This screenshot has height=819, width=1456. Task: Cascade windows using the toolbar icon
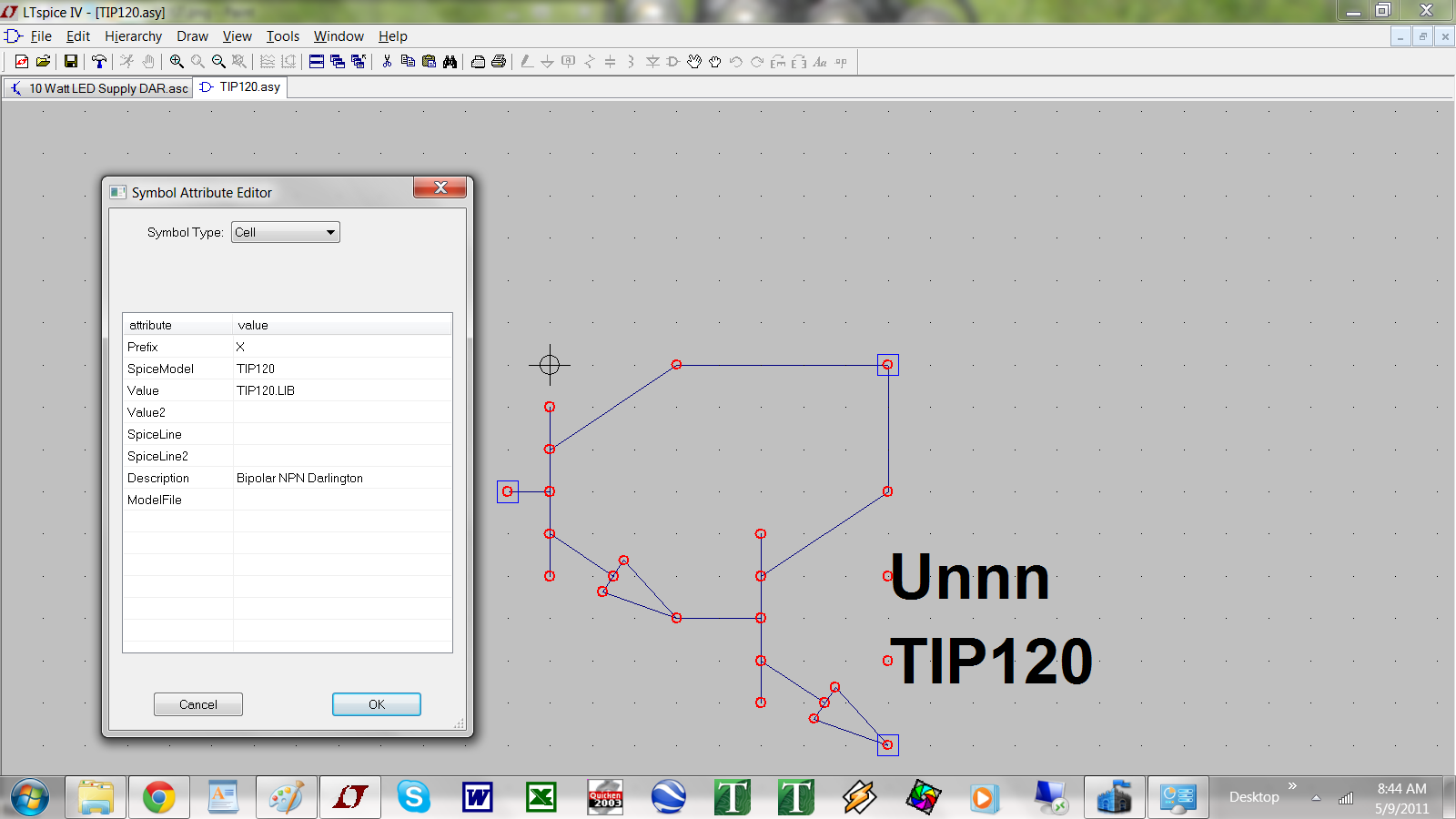tap(338, 61)
